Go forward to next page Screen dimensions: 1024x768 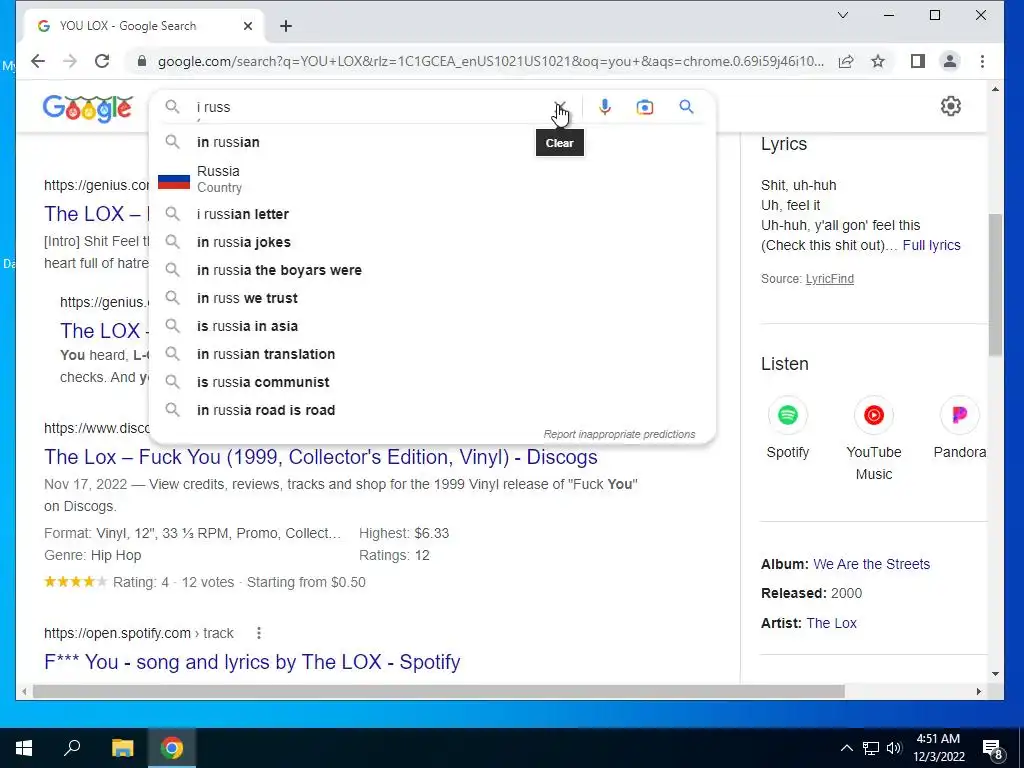70,61
